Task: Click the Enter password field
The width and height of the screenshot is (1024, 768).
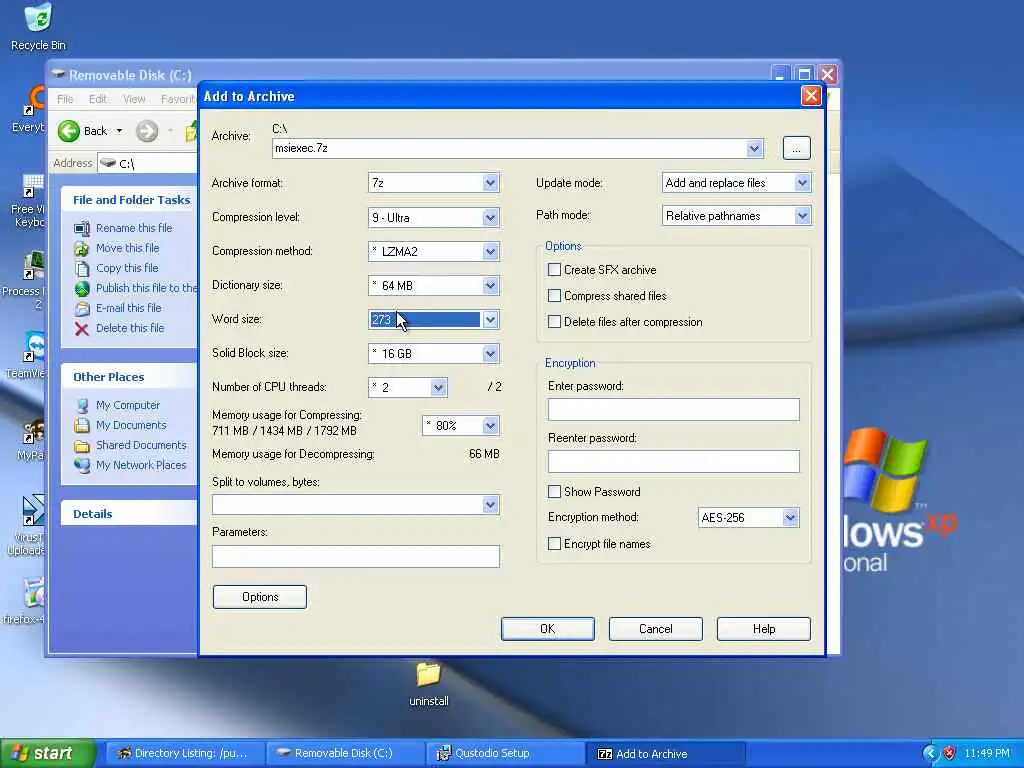Action: (673, 409)
